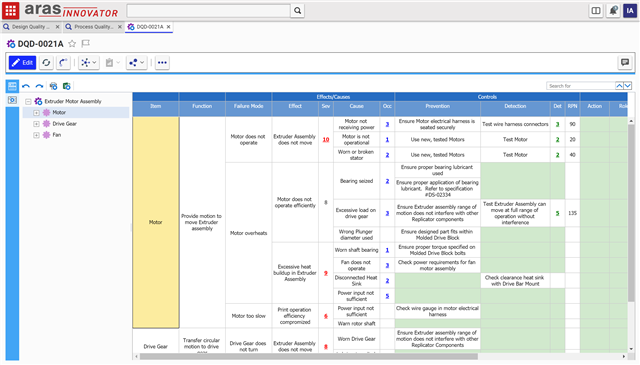640x365 pixels.
Task: Close the Process Quality tab
Action: [x=120, y=27]
